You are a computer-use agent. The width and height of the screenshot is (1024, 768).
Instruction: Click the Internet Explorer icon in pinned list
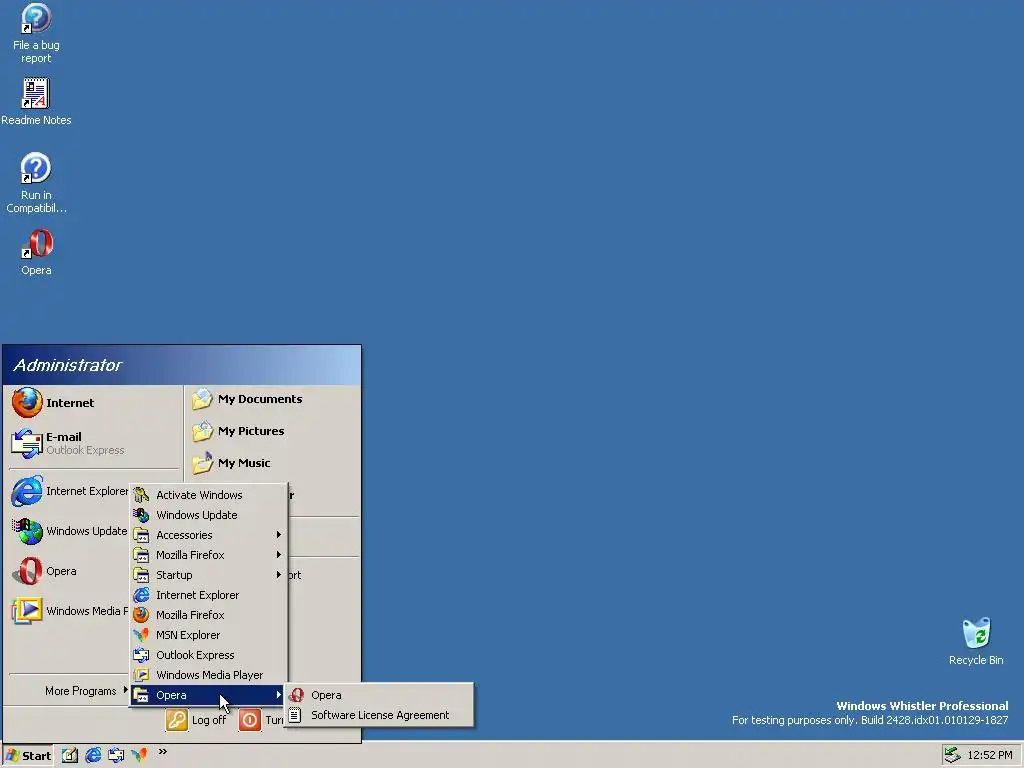(x=27, y=491)
